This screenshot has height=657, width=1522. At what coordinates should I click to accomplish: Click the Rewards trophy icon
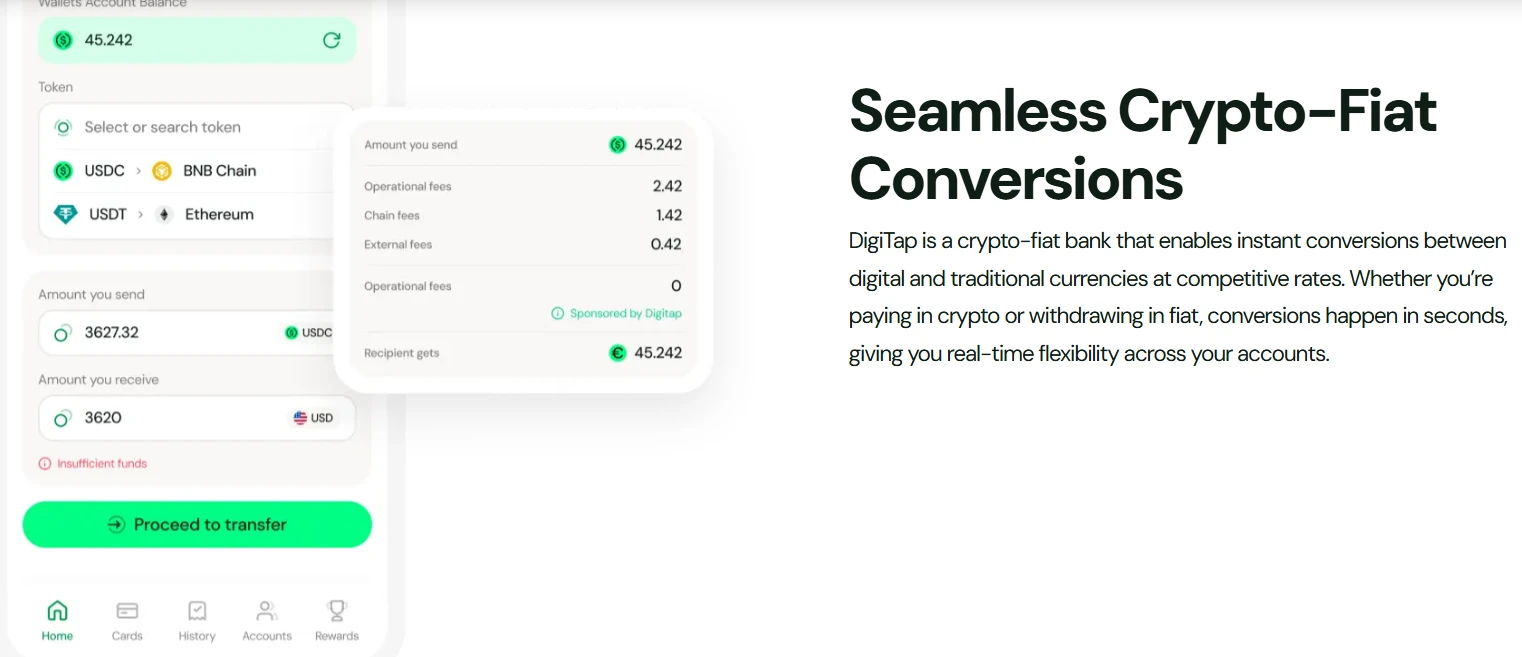(x=337, y=610)
